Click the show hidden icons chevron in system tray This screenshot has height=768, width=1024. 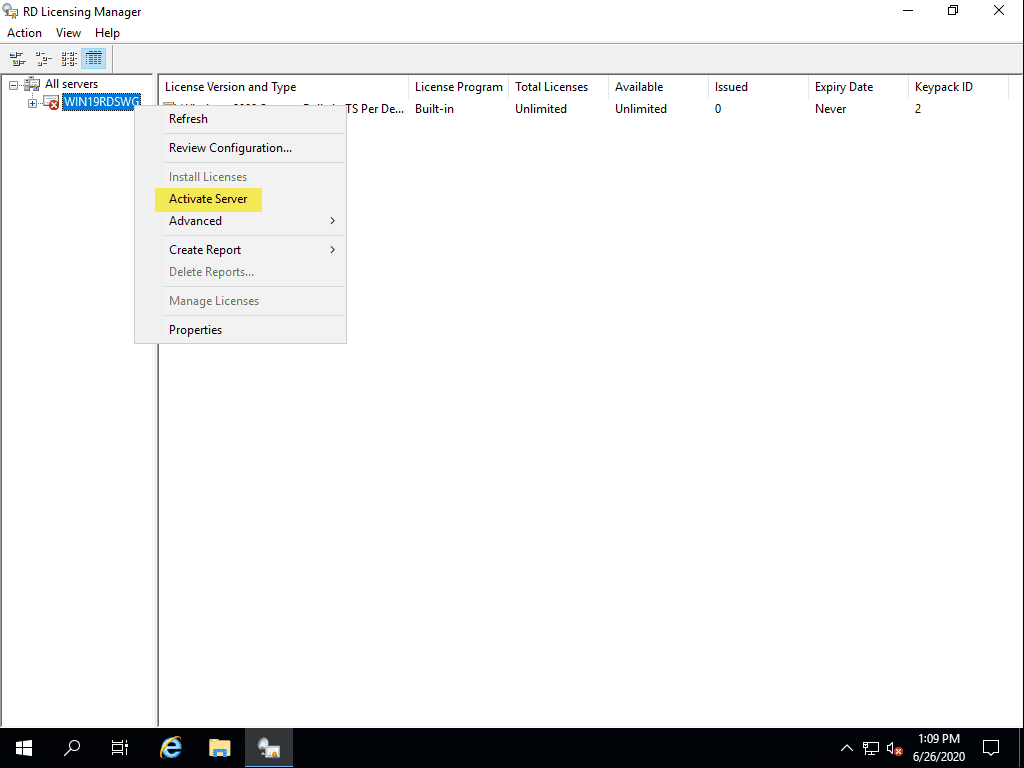[846, 747]
